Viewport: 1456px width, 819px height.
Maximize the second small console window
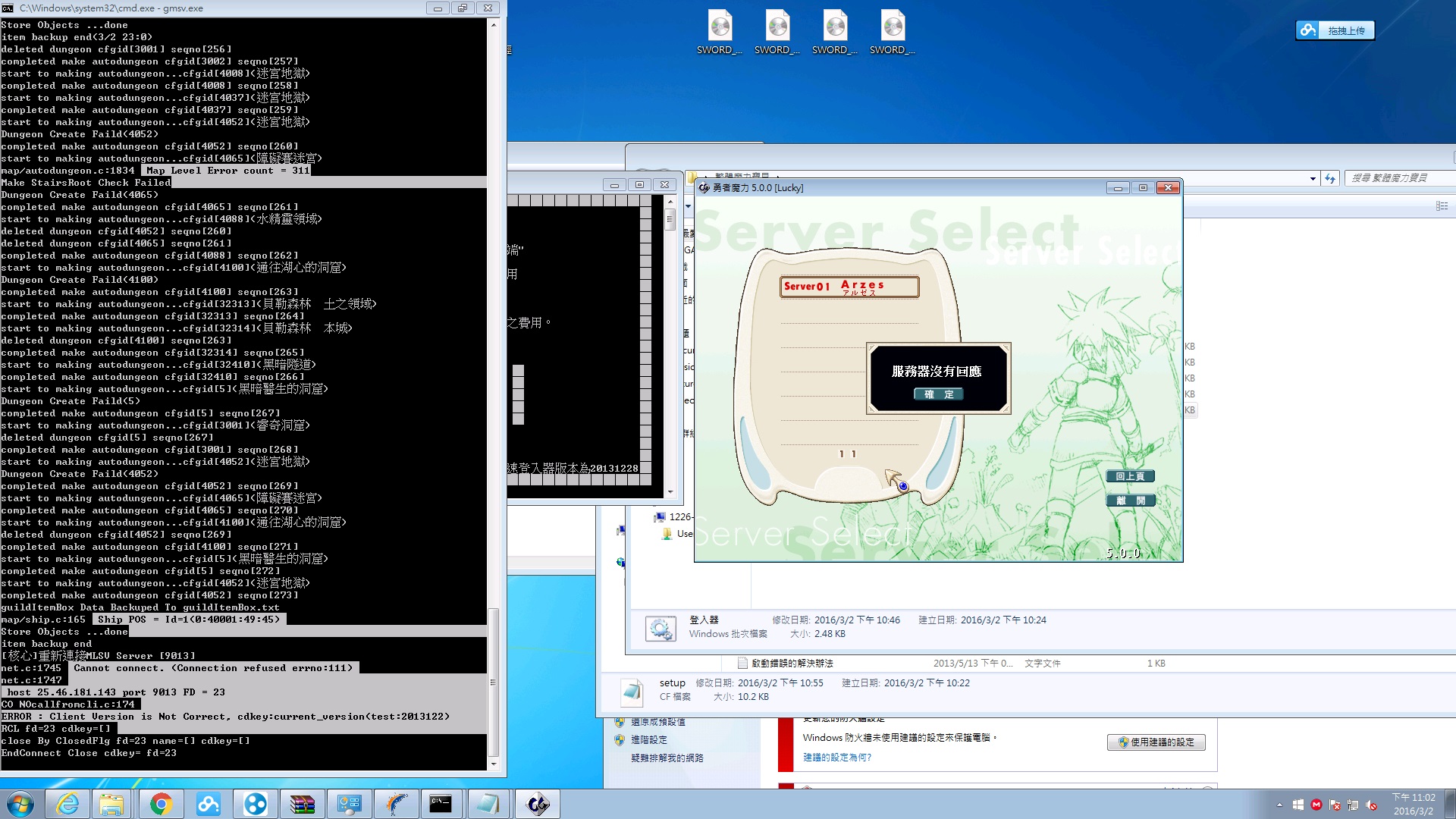coord(639,185)
